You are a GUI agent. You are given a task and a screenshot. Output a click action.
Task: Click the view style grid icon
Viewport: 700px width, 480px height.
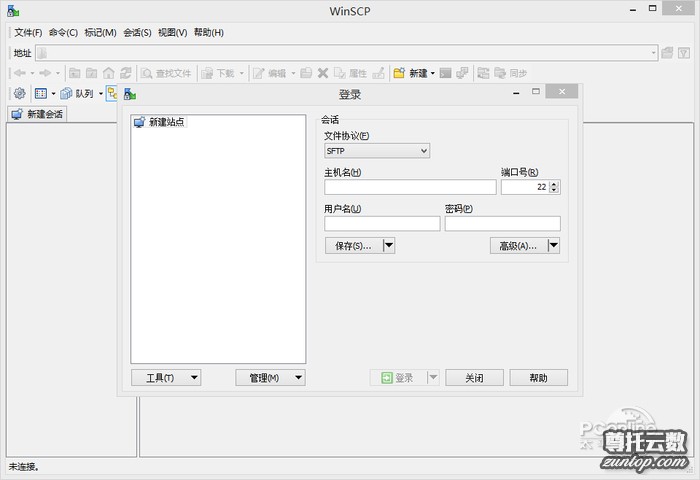[41, 93]
